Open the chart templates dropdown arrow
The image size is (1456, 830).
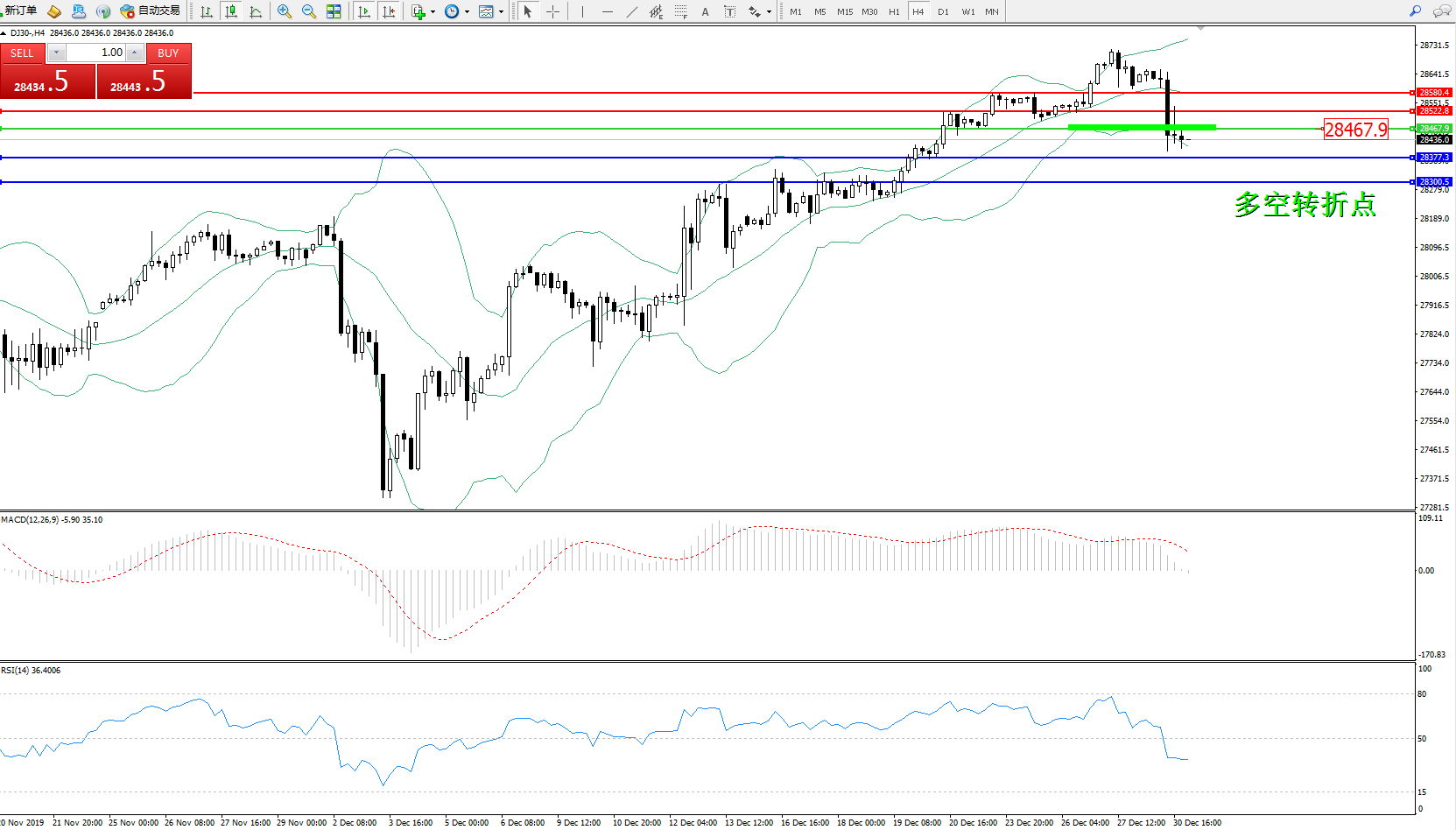501,12
